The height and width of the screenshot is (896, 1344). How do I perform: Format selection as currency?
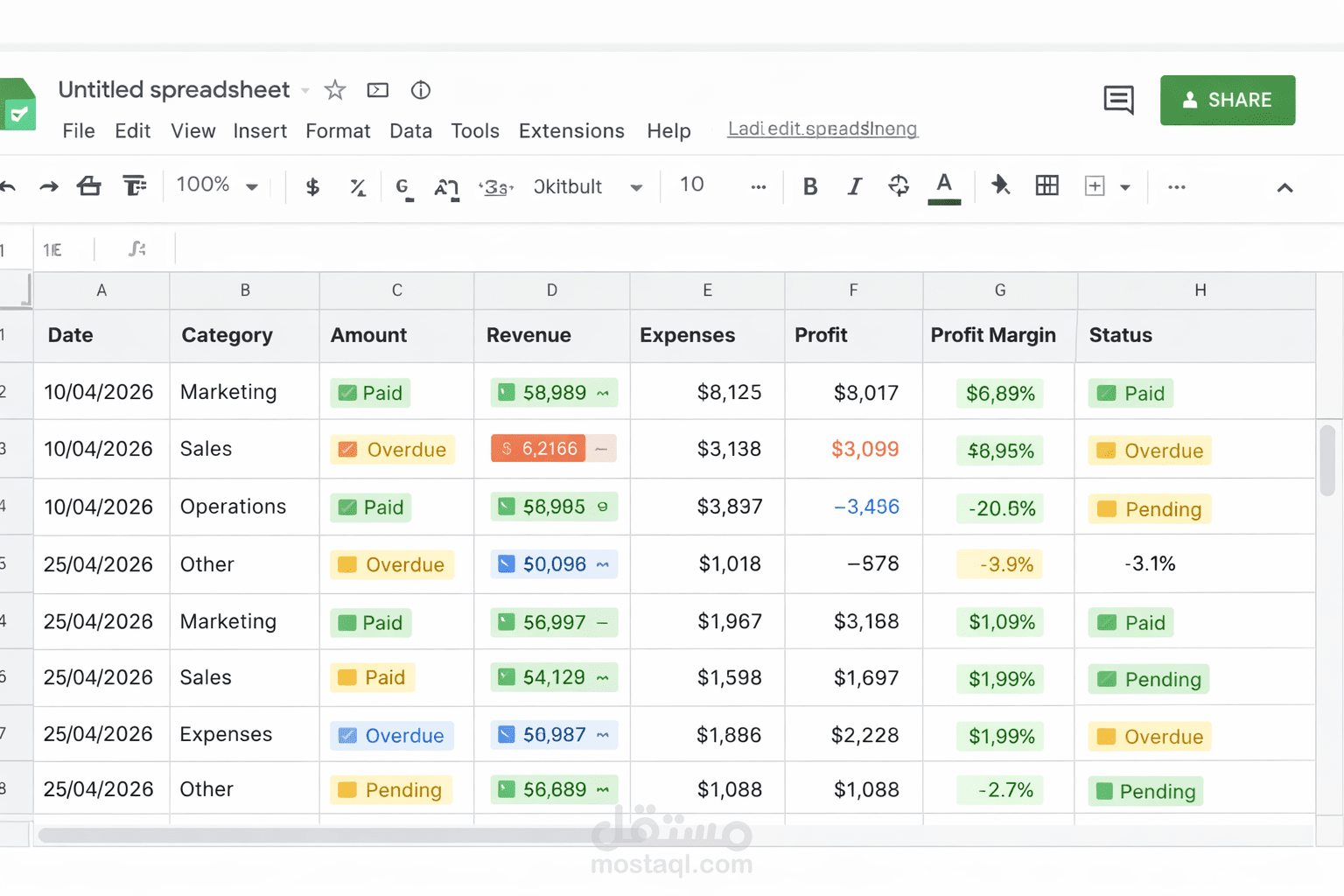pyautogui.click(x=312, y=186)
